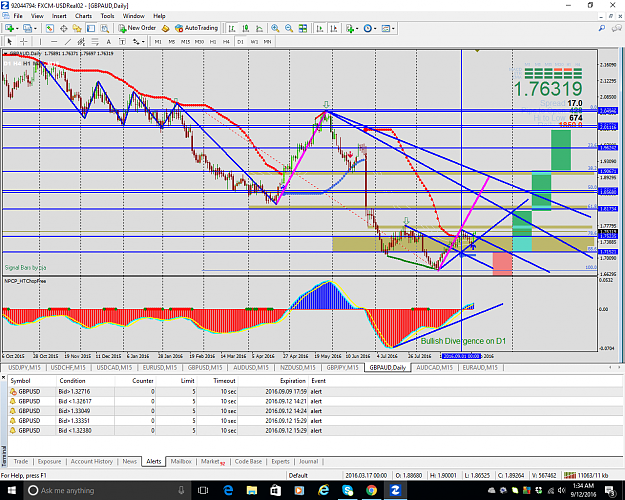This screenshot has height=500, width=625.
Task: Toggle the Terminal panel icon
Action: [x=91, y=28]
